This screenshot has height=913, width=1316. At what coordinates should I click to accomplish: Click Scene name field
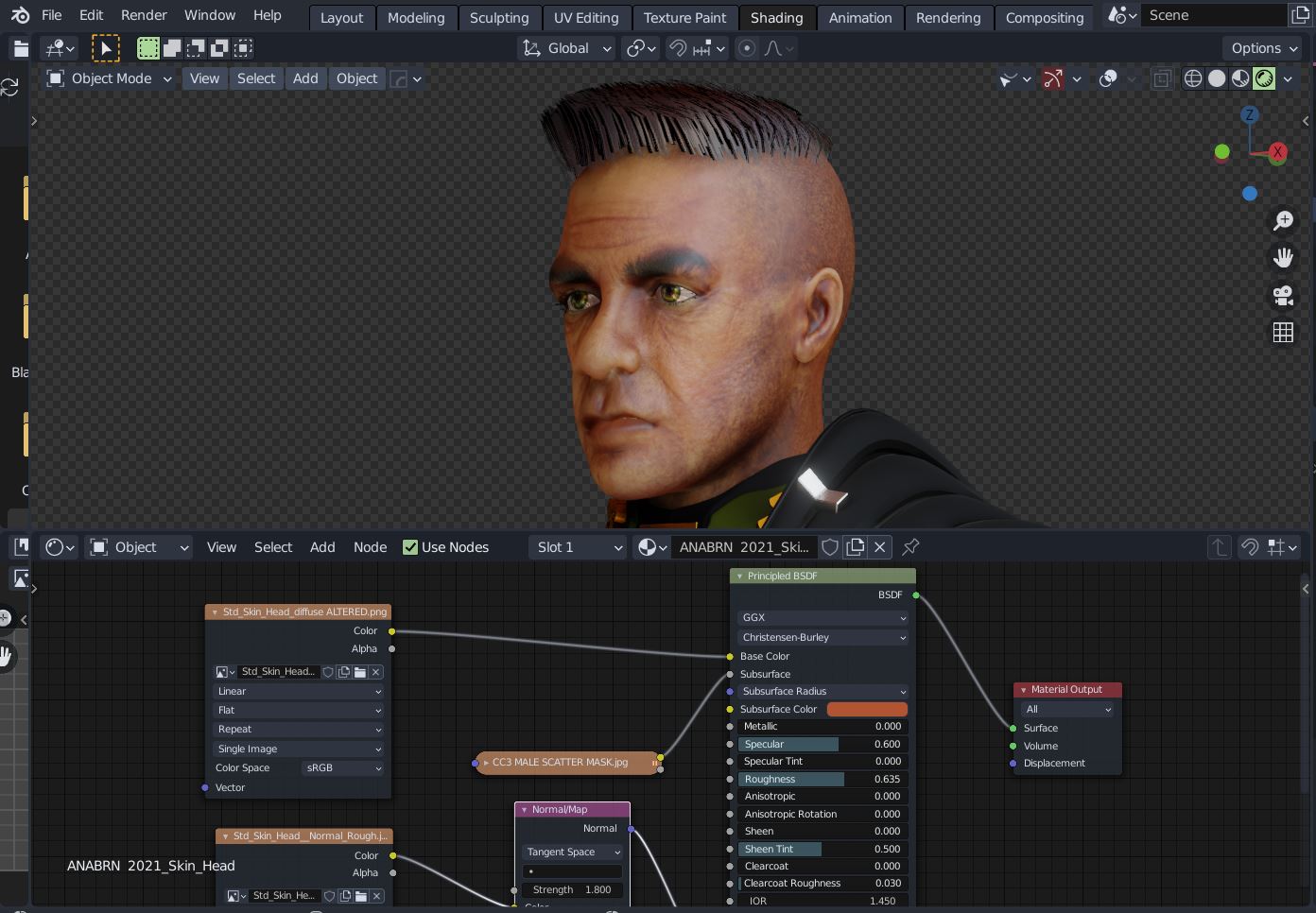click(1216, 15)
